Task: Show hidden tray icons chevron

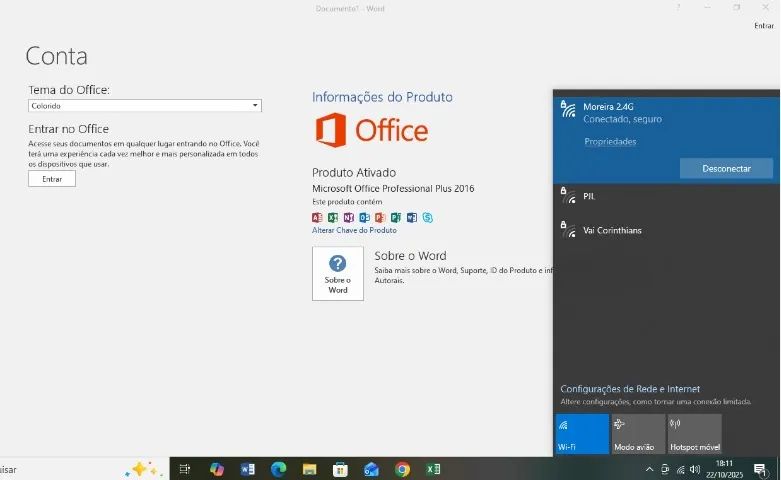Action: (x=649, y=469)
